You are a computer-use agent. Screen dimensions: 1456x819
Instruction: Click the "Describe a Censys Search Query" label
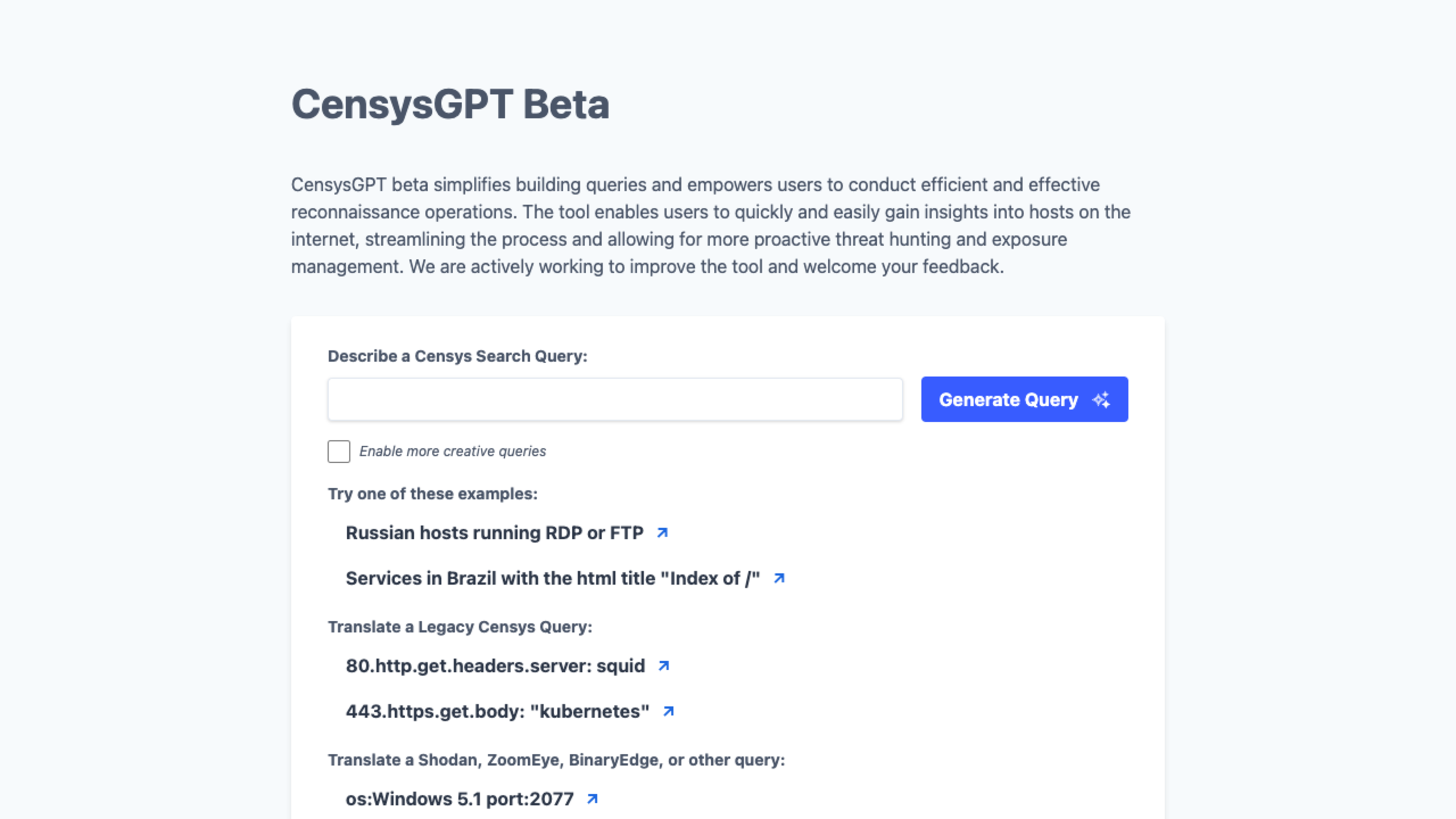tap(457, 356)
